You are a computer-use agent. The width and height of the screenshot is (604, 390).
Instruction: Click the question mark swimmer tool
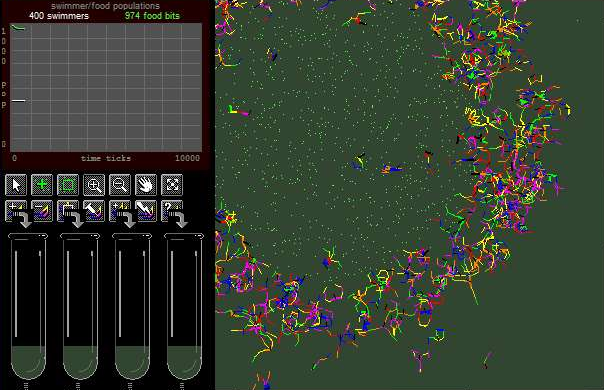[x=172, y=211]
